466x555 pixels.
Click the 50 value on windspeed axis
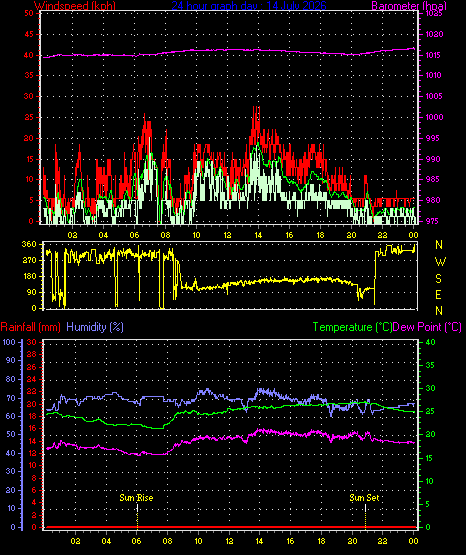[x=29, y=13]
